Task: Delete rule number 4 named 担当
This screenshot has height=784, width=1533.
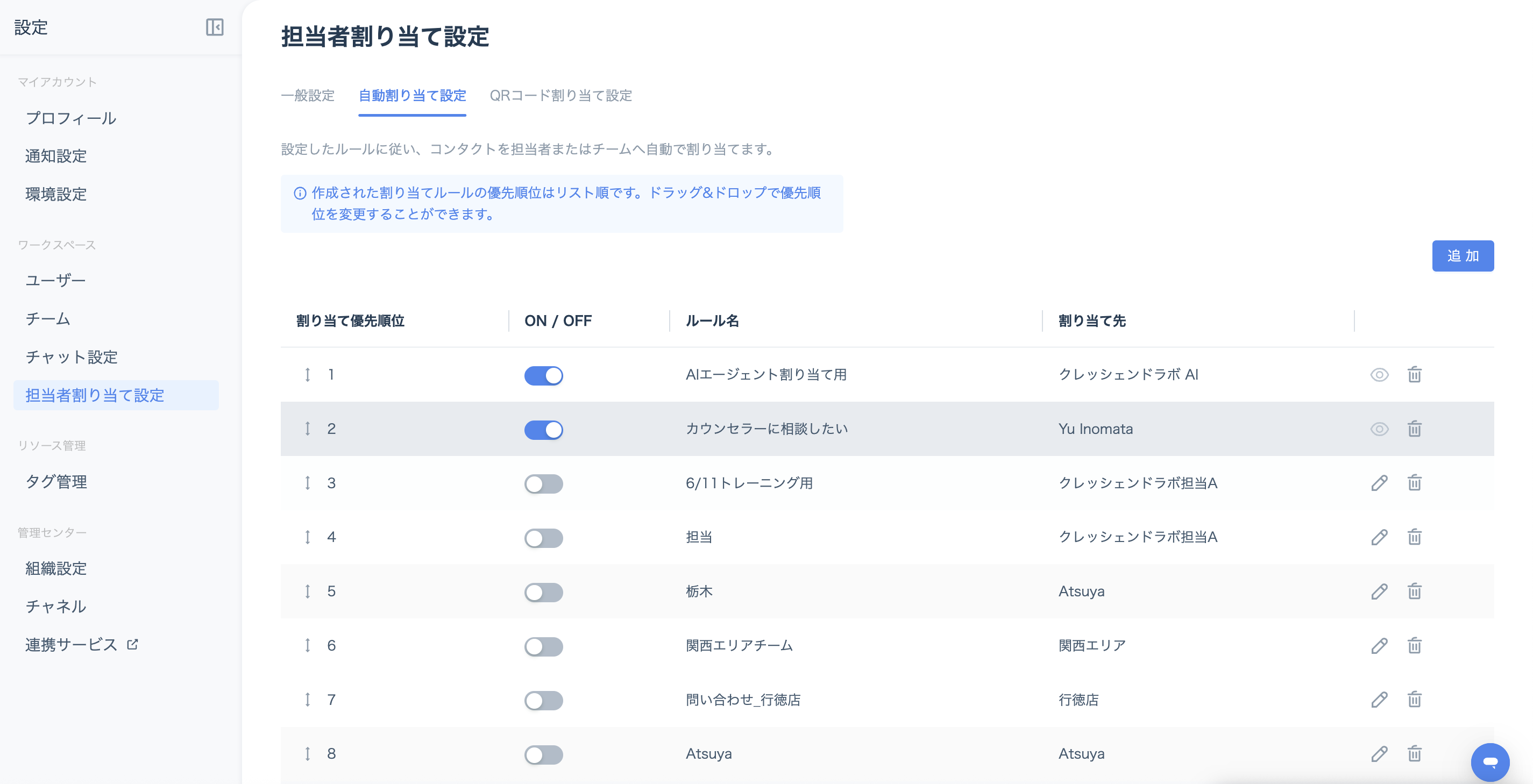Action: [1414, 537]
